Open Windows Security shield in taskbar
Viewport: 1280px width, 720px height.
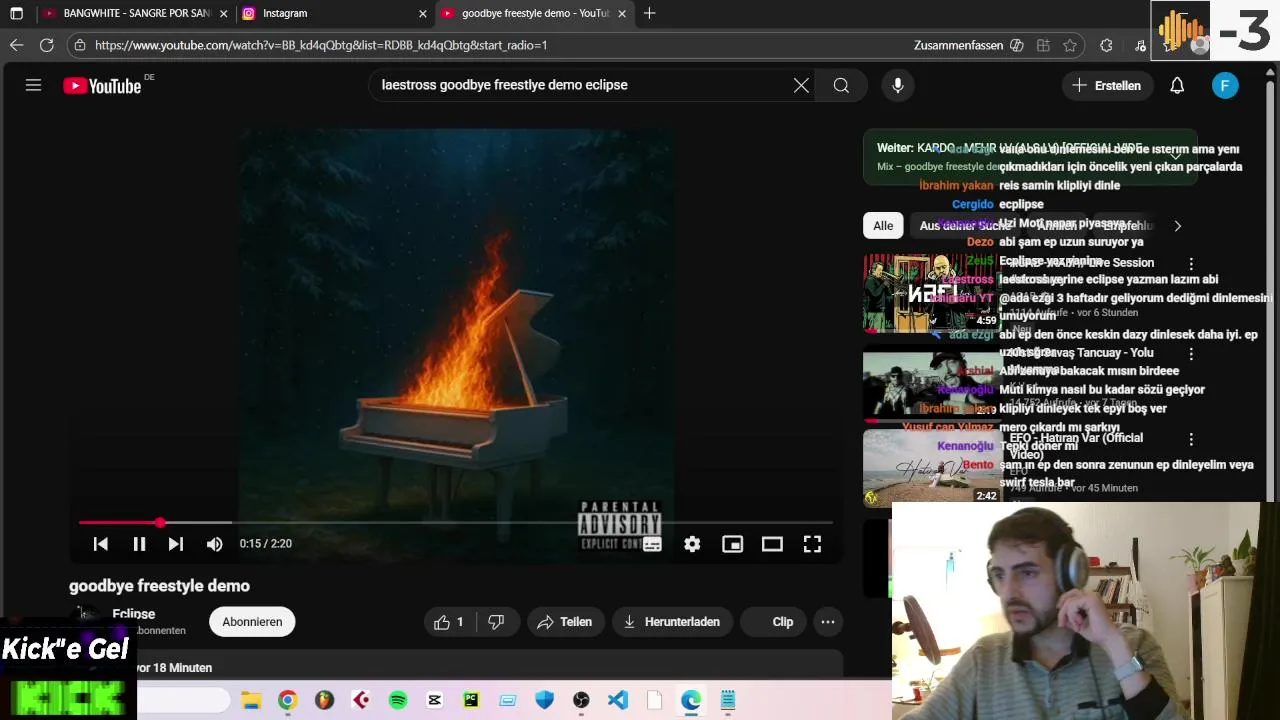(544, 700)
